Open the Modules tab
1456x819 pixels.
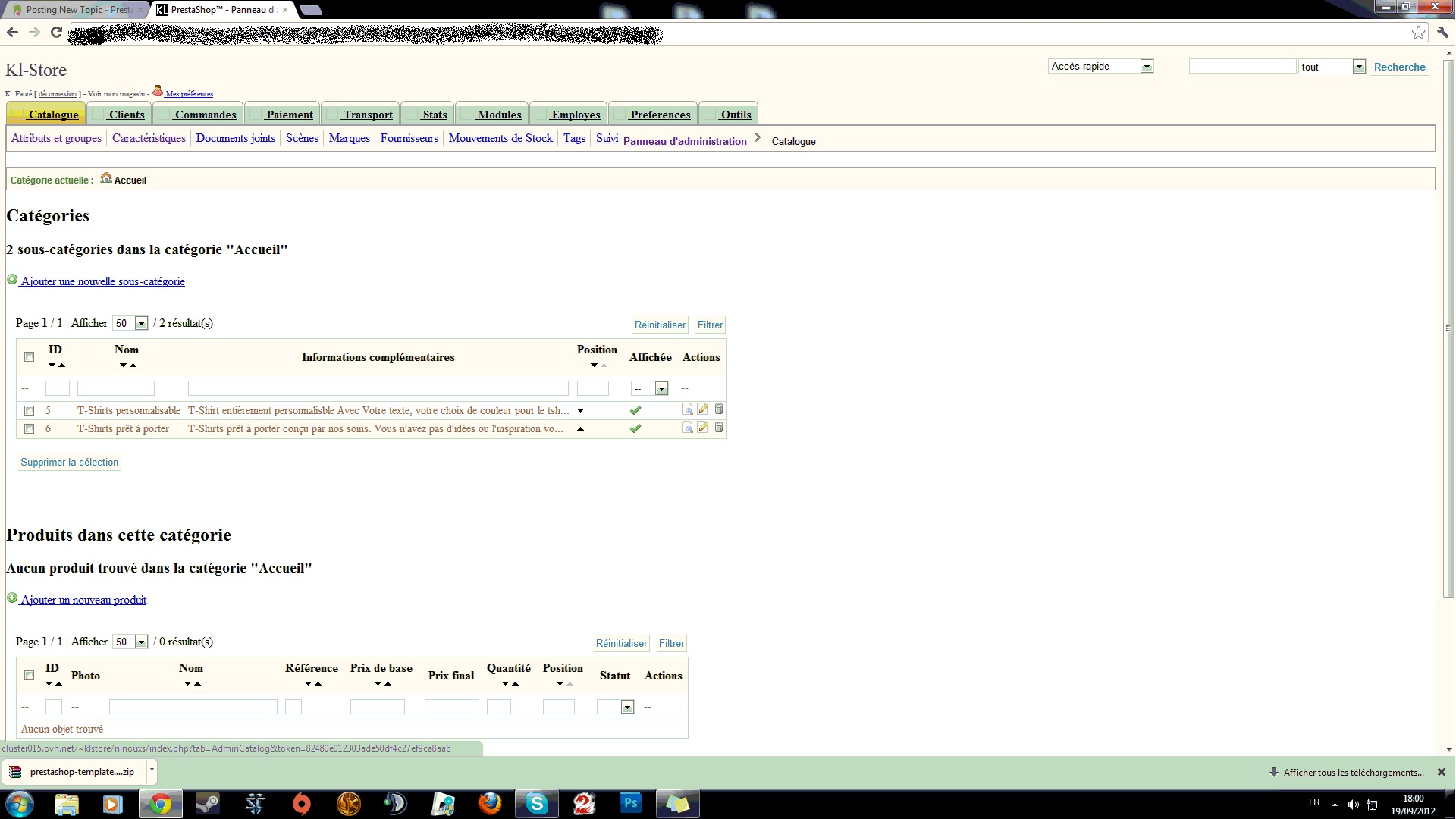pyautogui.click(x=498, y=115)
